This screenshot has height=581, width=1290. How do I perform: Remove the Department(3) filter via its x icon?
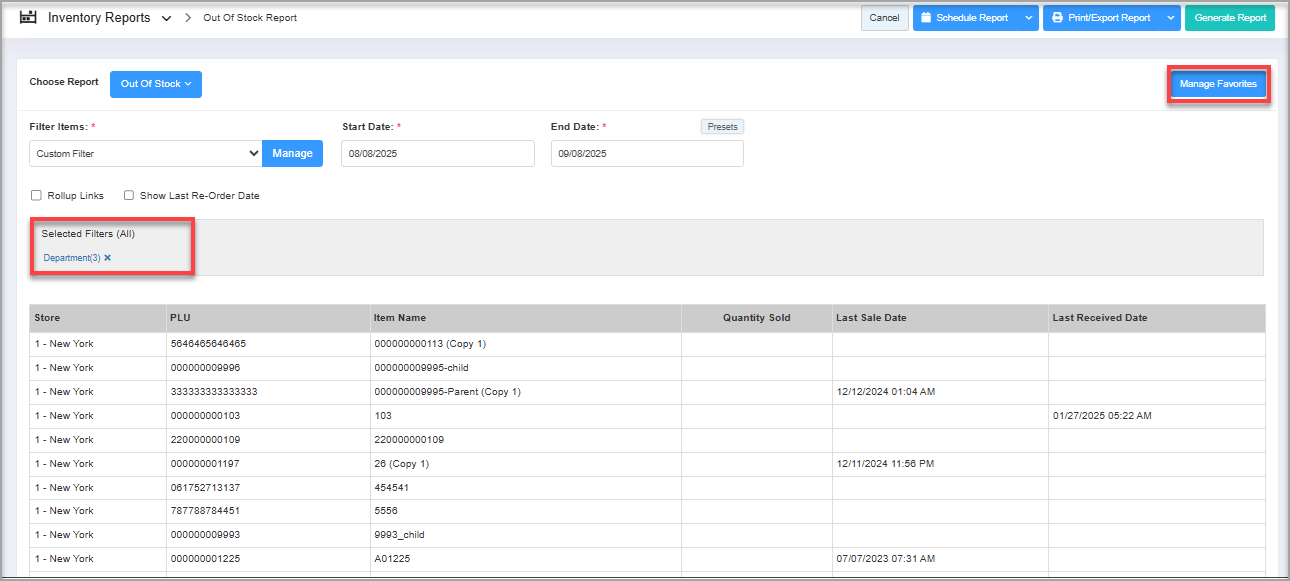108,258
